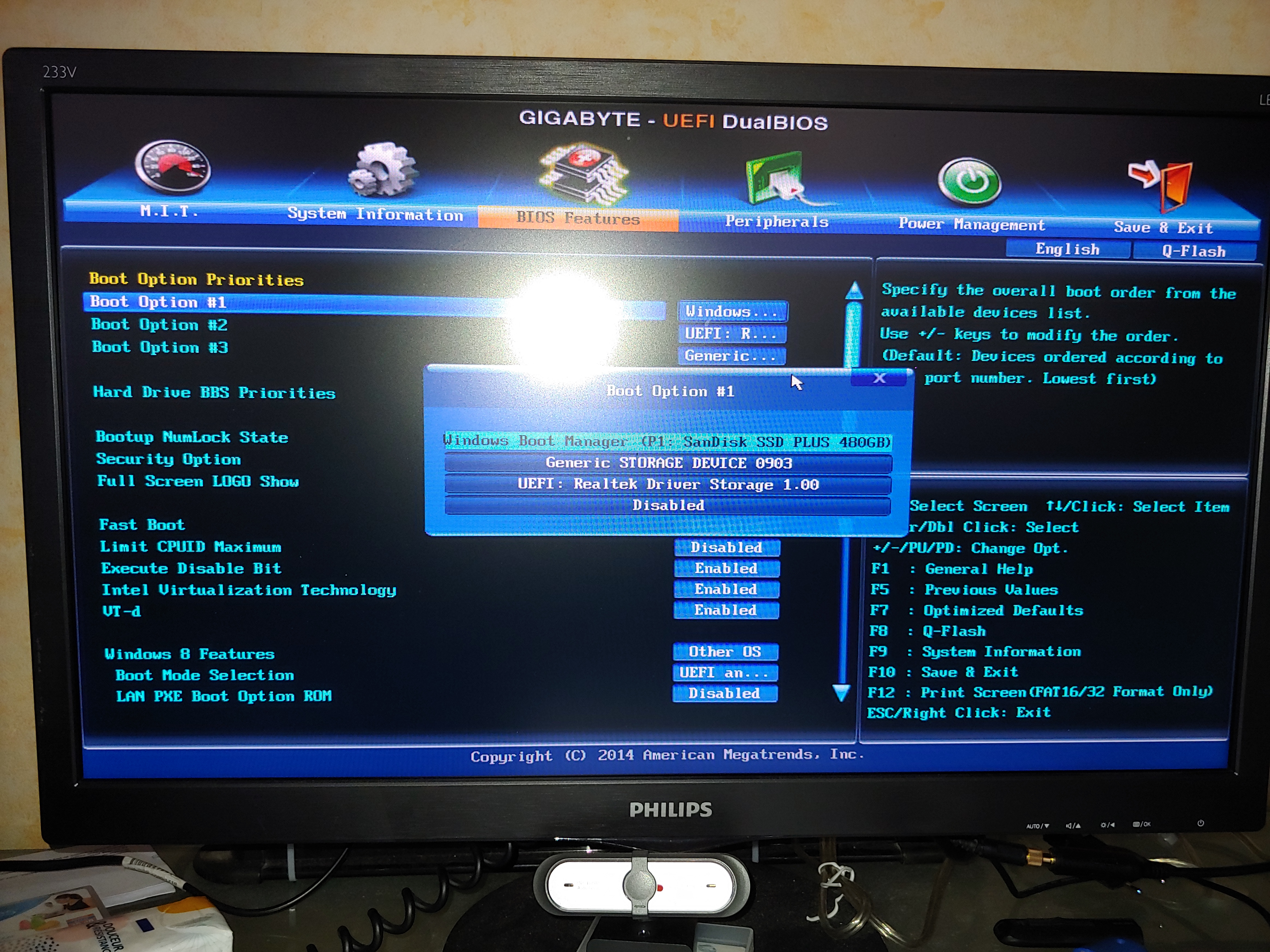This screenshot has width=1270, height=952.
Task: Select Disabled in Boot Option #1 popup
Action: [x=668, y=505]
